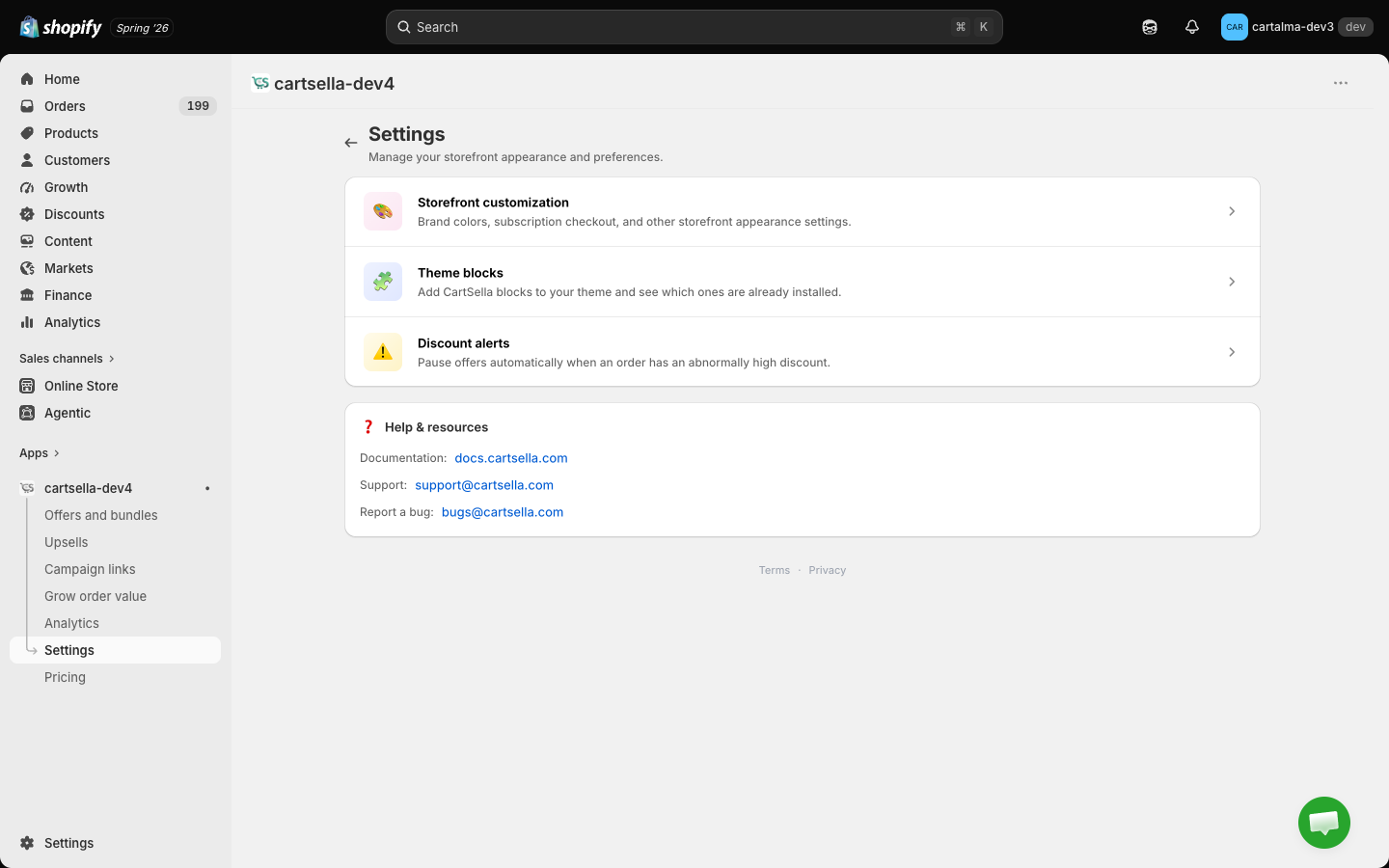Screen dimensions: 1389x868
Task: Click the Theme blocks title
Action: tap(460, 273)
